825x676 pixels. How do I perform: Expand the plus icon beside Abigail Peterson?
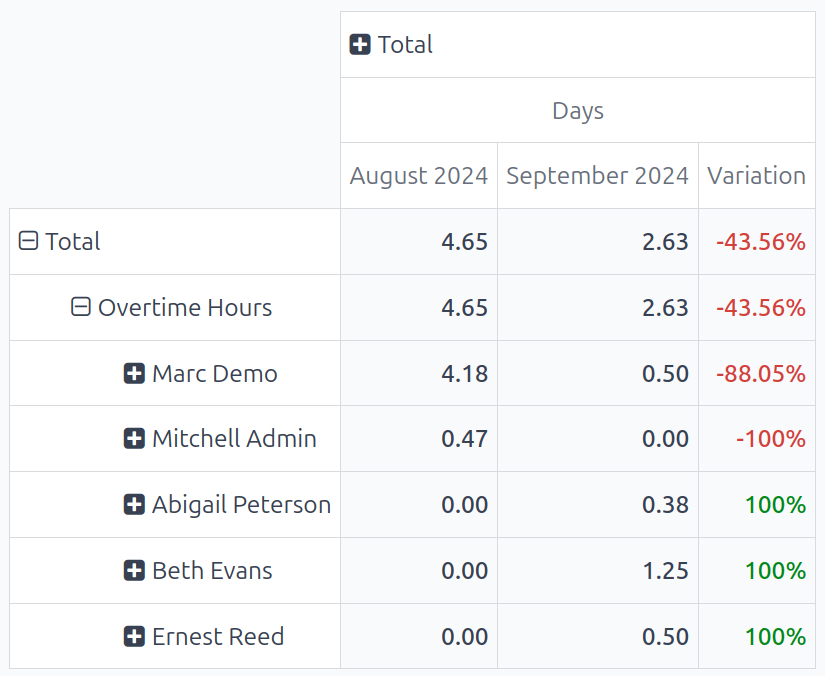[x=133, y=504]
